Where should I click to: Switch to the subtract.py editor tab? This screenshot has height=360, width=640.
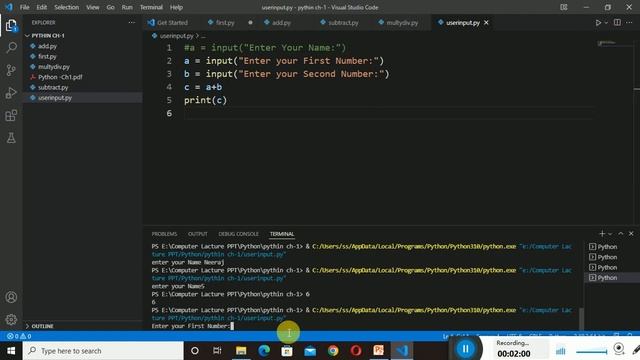click(x=343, y=23)
